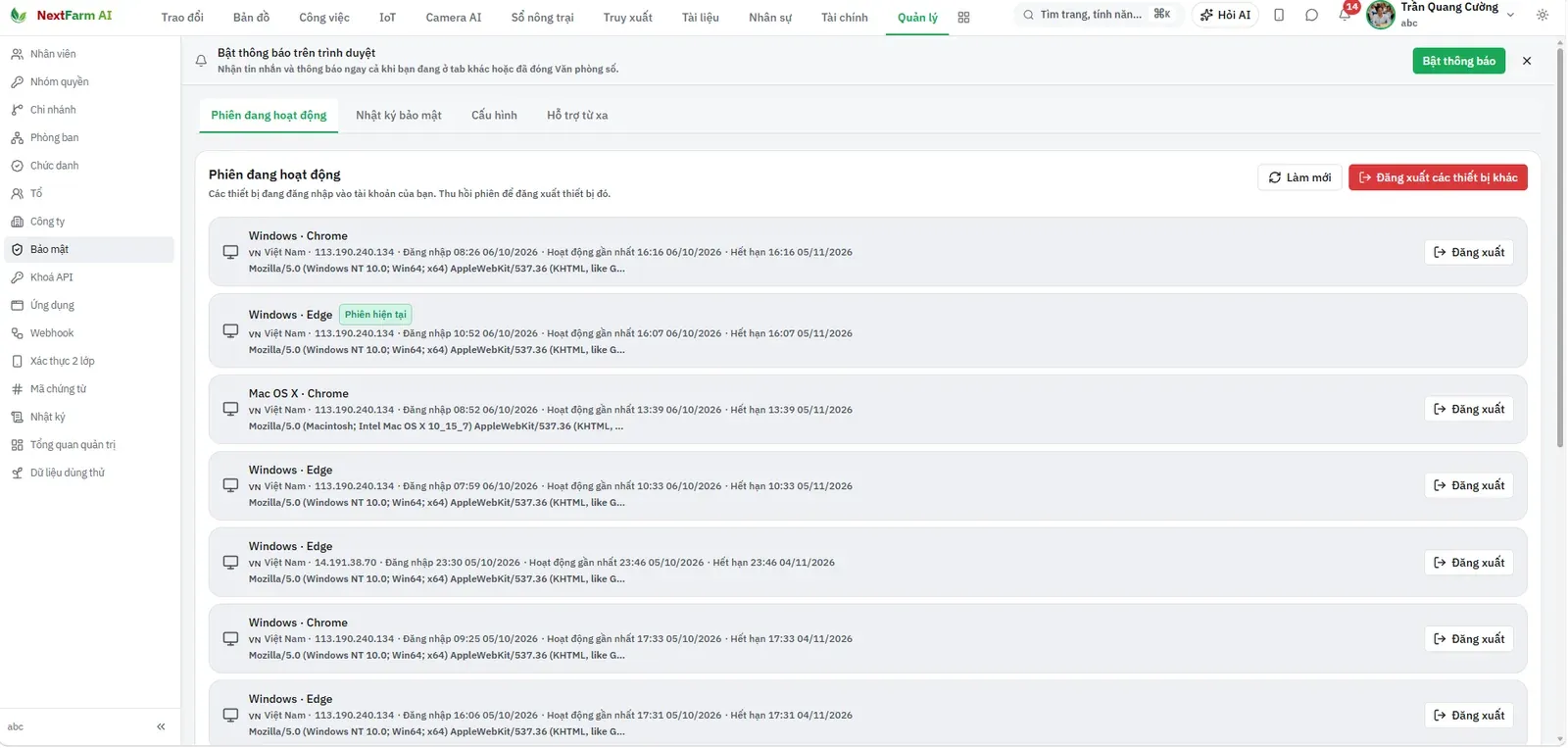Open the user profile avatar
The width and height of the screenshot is (1568, 748).
[1381, 15]
